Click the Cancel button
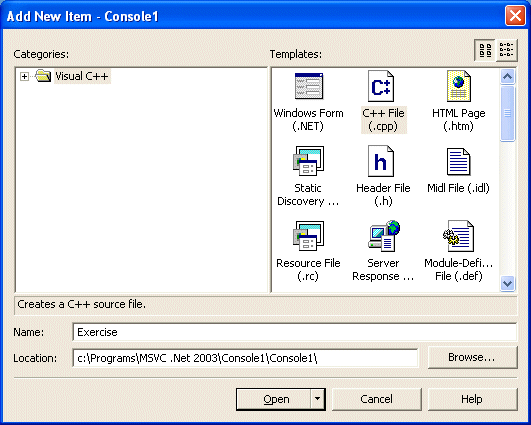531x425 pixels. [x=377, y=399]
